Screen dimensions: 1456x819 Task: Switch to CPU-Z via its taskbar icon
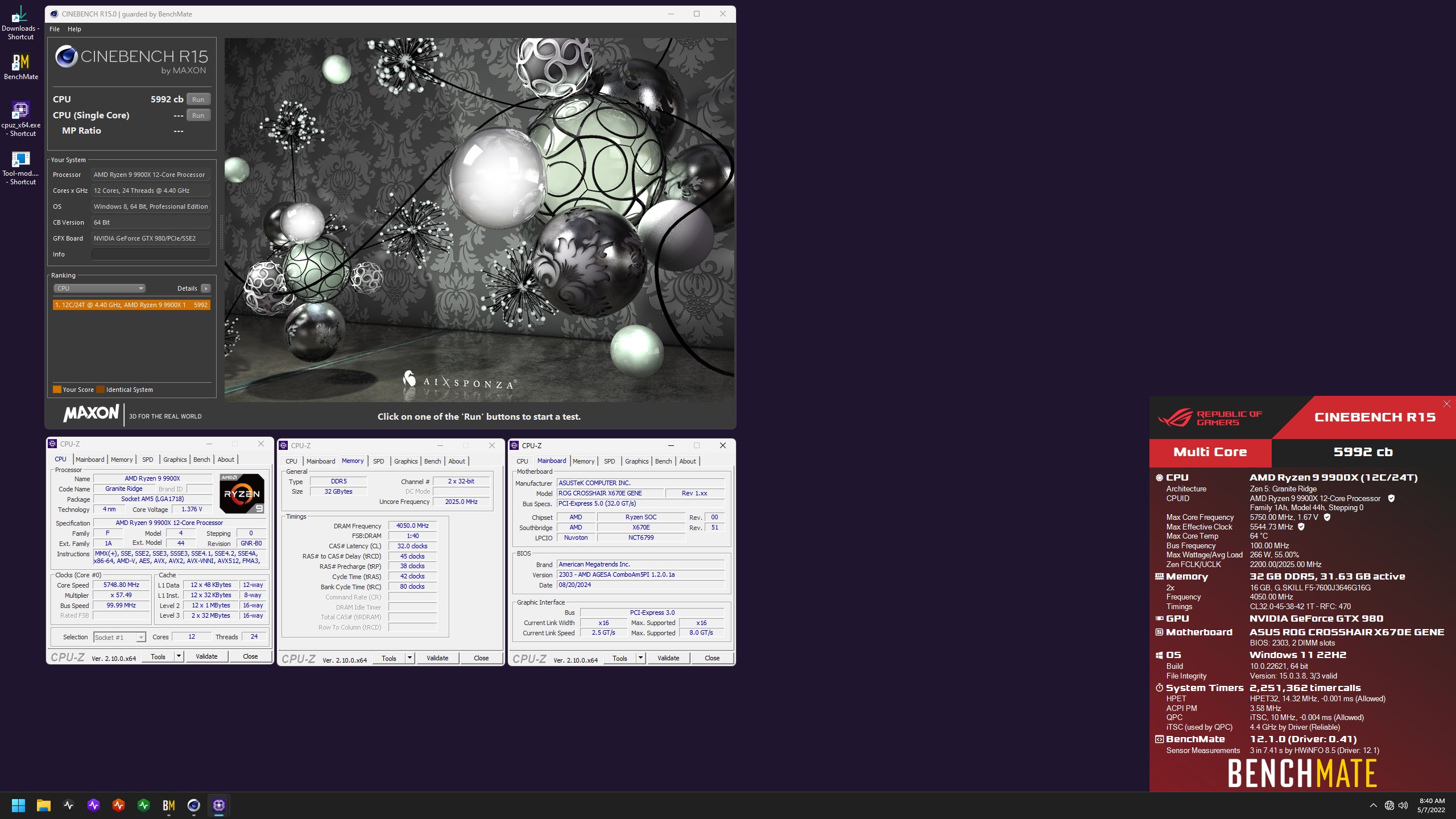point(219,805)
